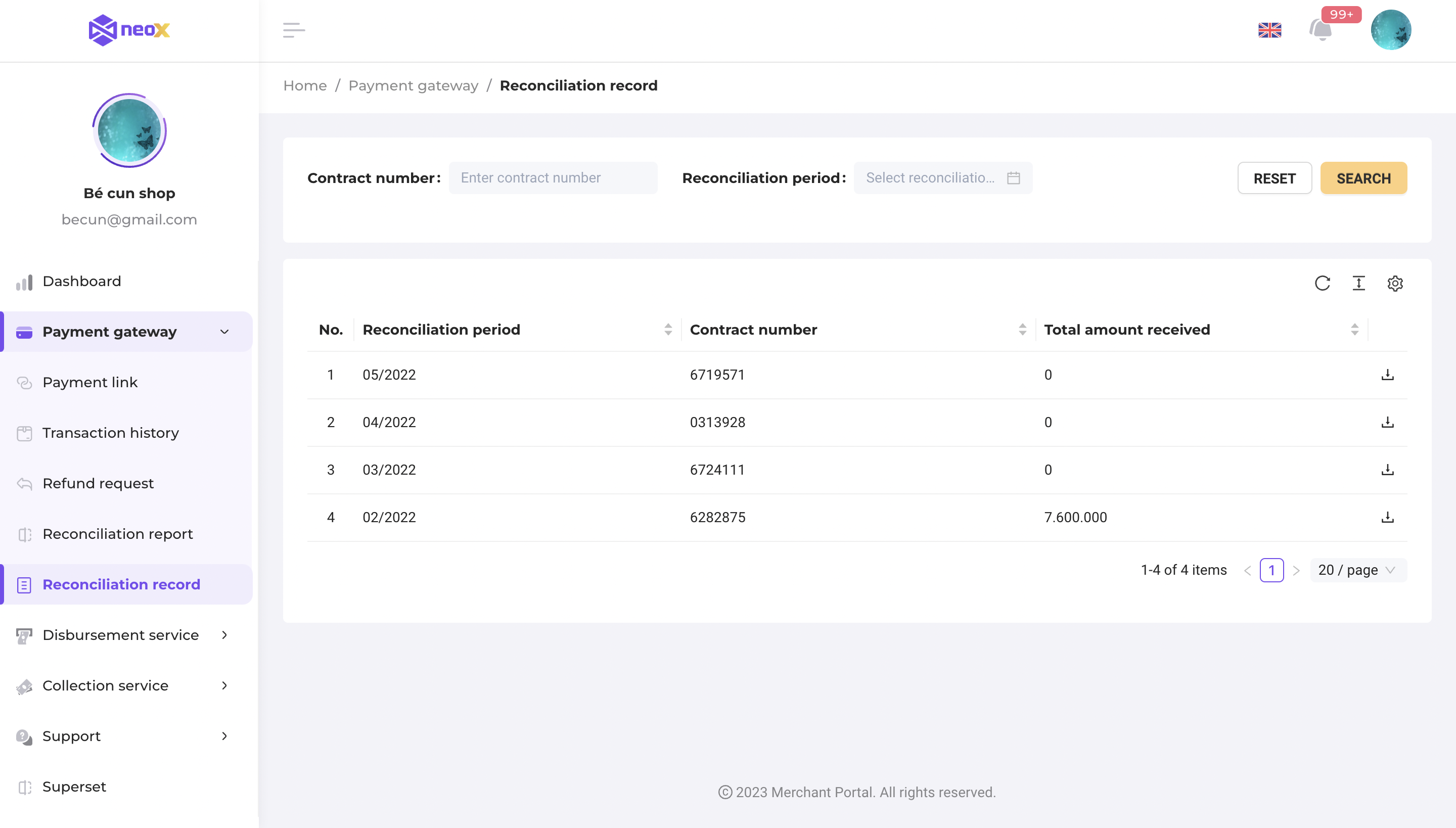Sort by Reconciliation period column

pyautogui.click(x=668, y=330)
